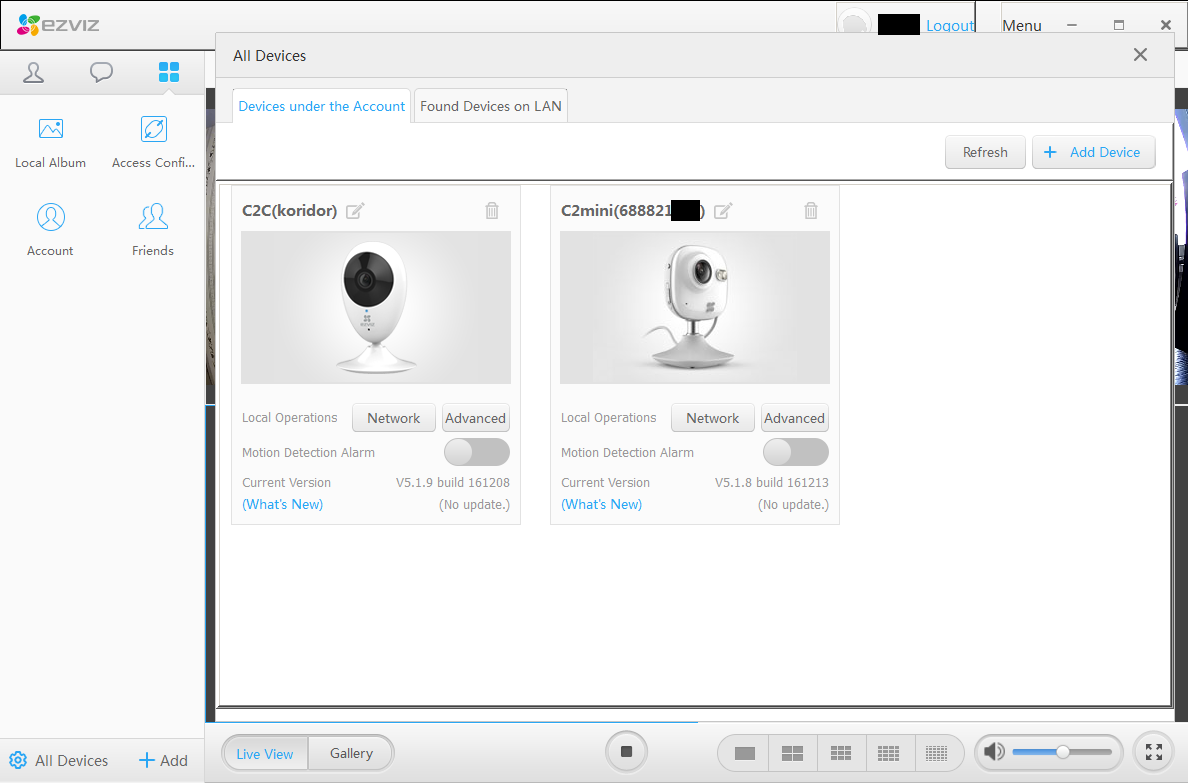Stop the live view playback

click(x=627, y=752)
